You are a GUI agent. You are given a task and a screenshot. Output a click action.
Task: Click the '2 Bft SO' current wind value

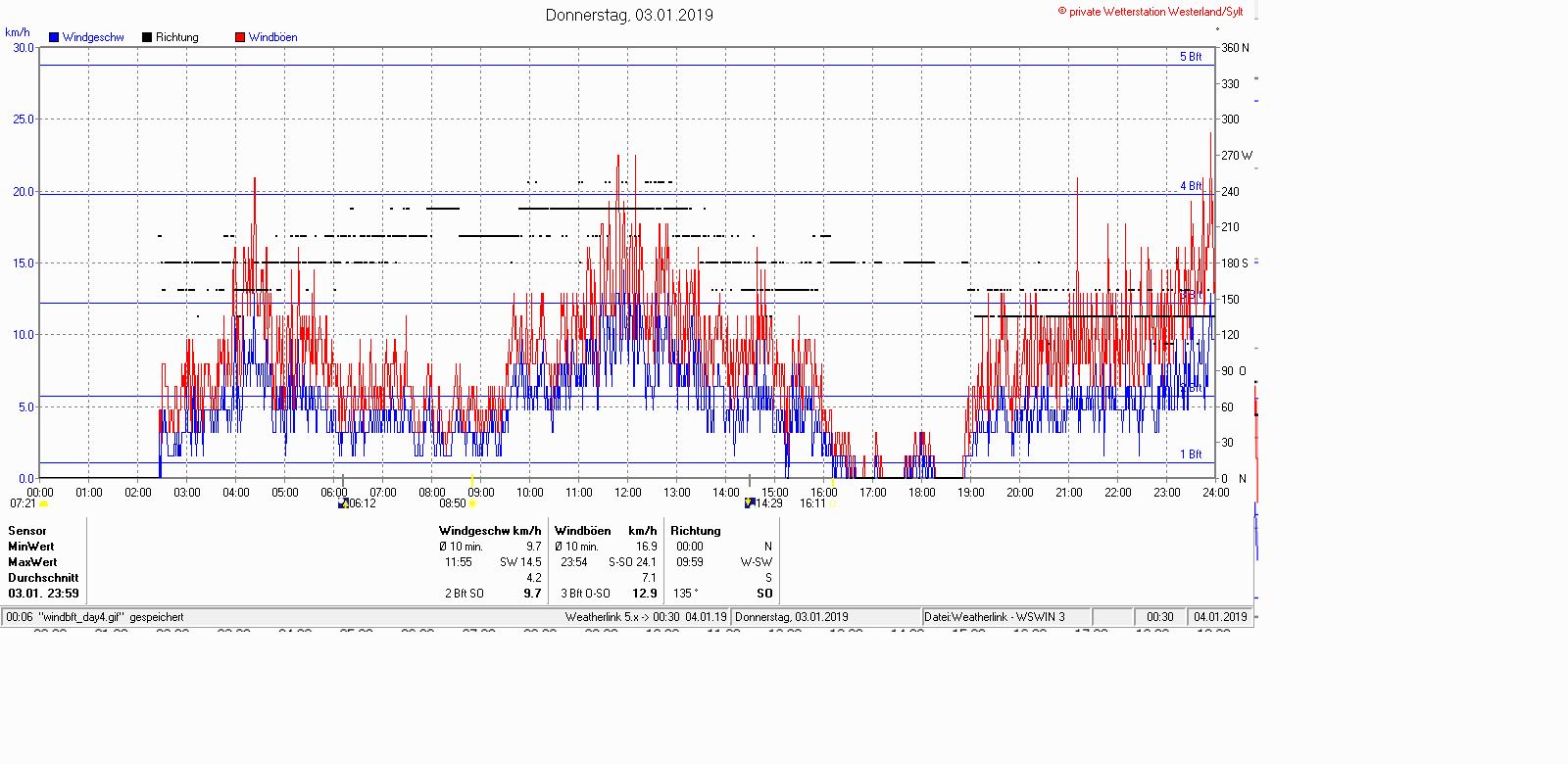[465, 594]
